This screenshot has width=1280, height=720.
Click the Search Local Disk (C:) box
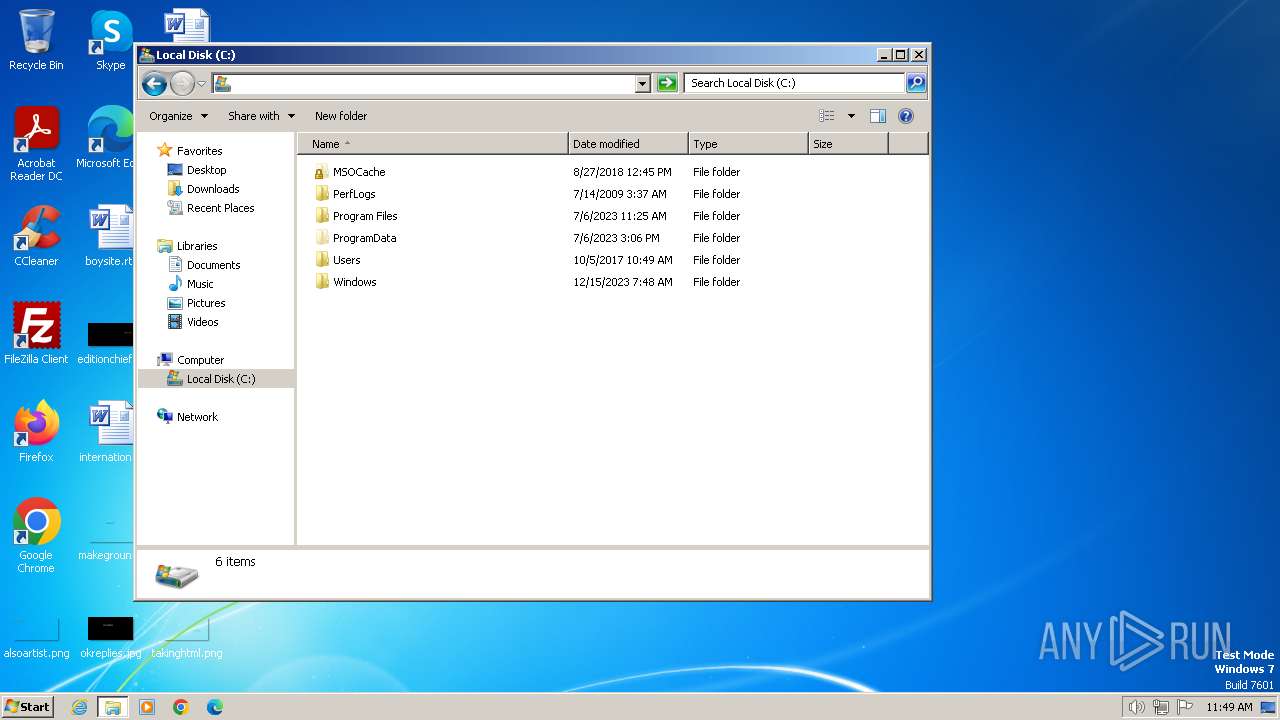tap(796, 83)
